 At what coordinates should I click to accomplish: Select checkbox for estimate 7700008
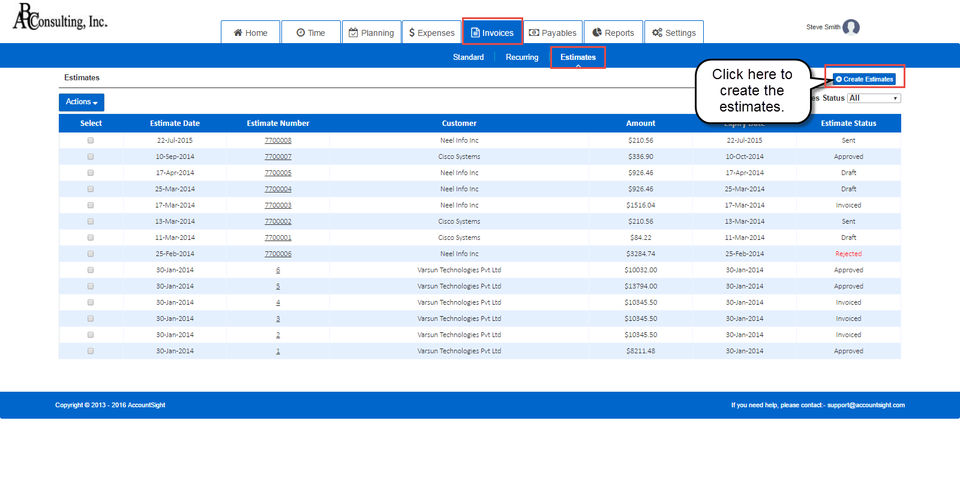[x=91, y=140]
